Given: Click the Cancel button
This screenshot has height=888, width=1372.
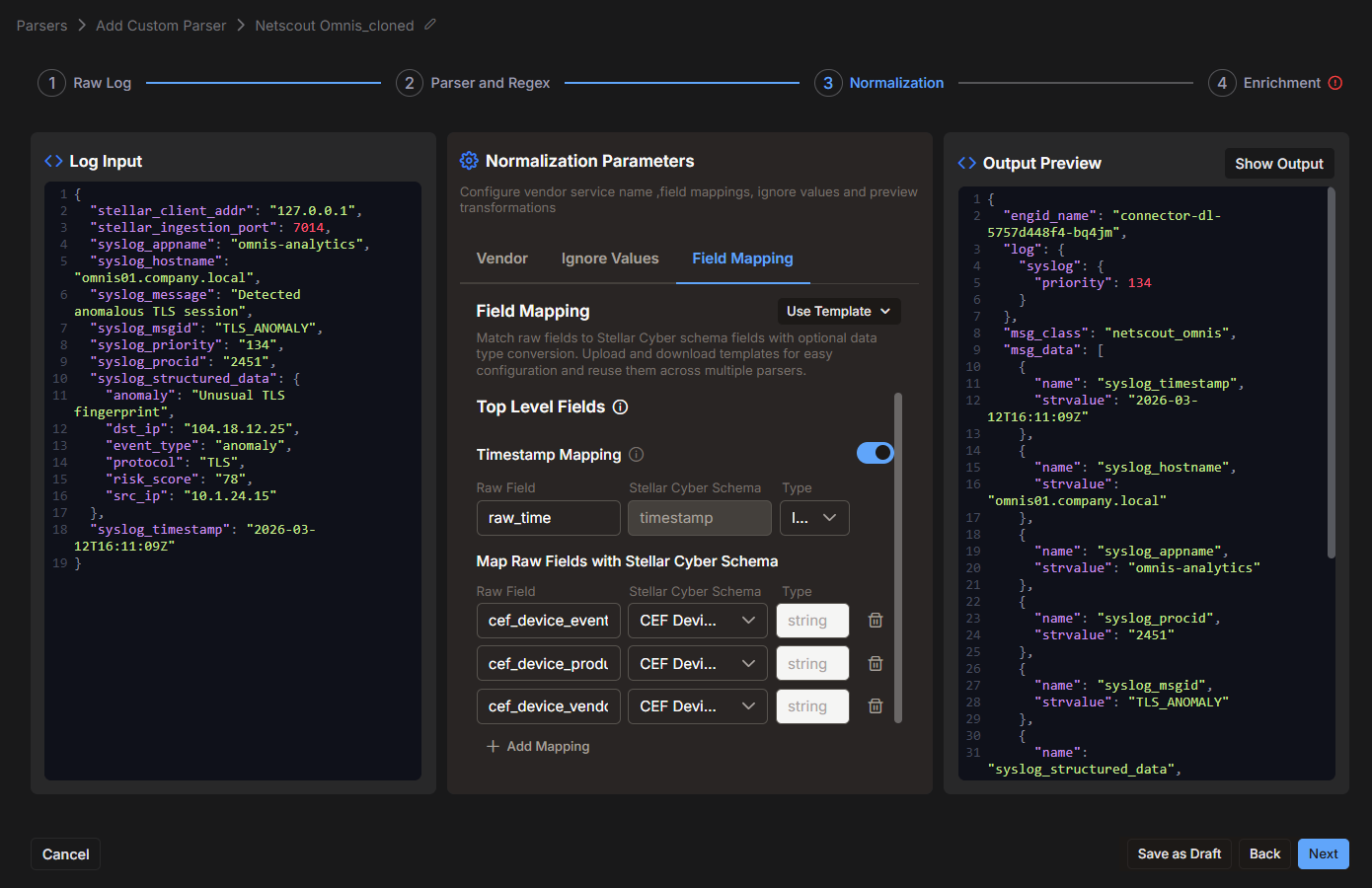Looking at the screenshot, I should click(x=66, y=854).
